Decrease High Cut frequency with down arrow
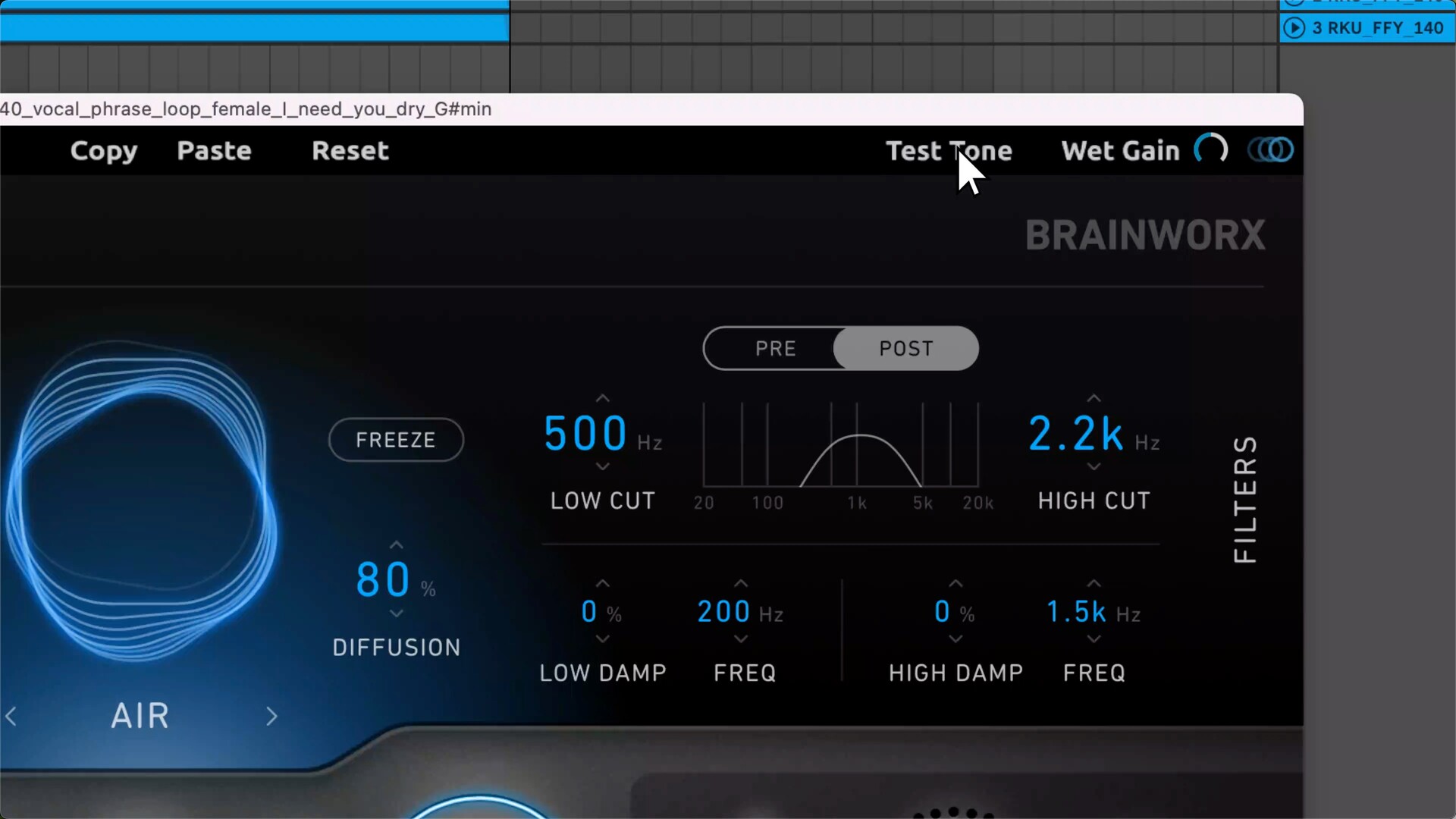 (x=1094, y=466)
